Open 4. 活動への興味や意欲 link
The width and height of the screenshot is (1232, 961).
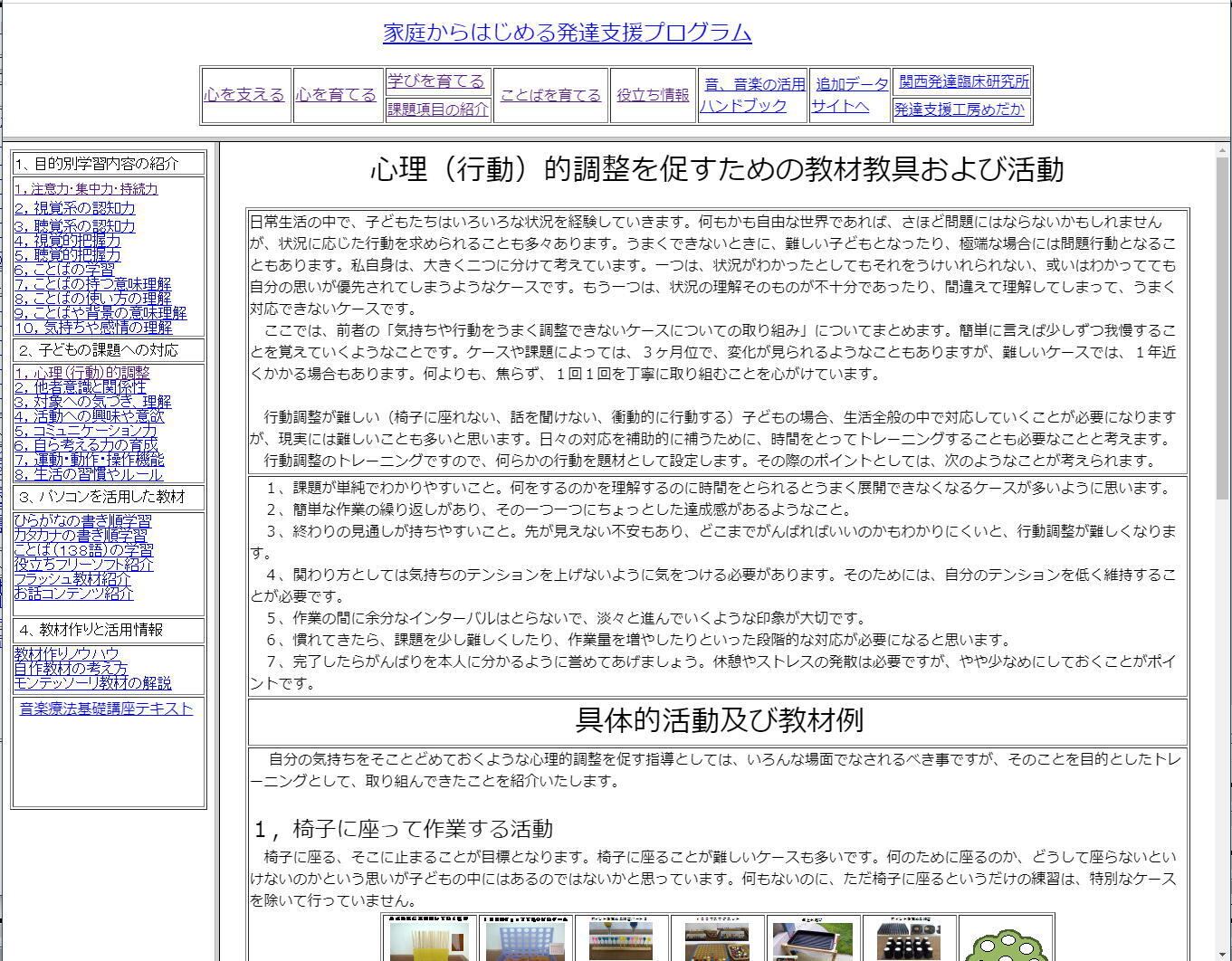[x=90, y=416]
